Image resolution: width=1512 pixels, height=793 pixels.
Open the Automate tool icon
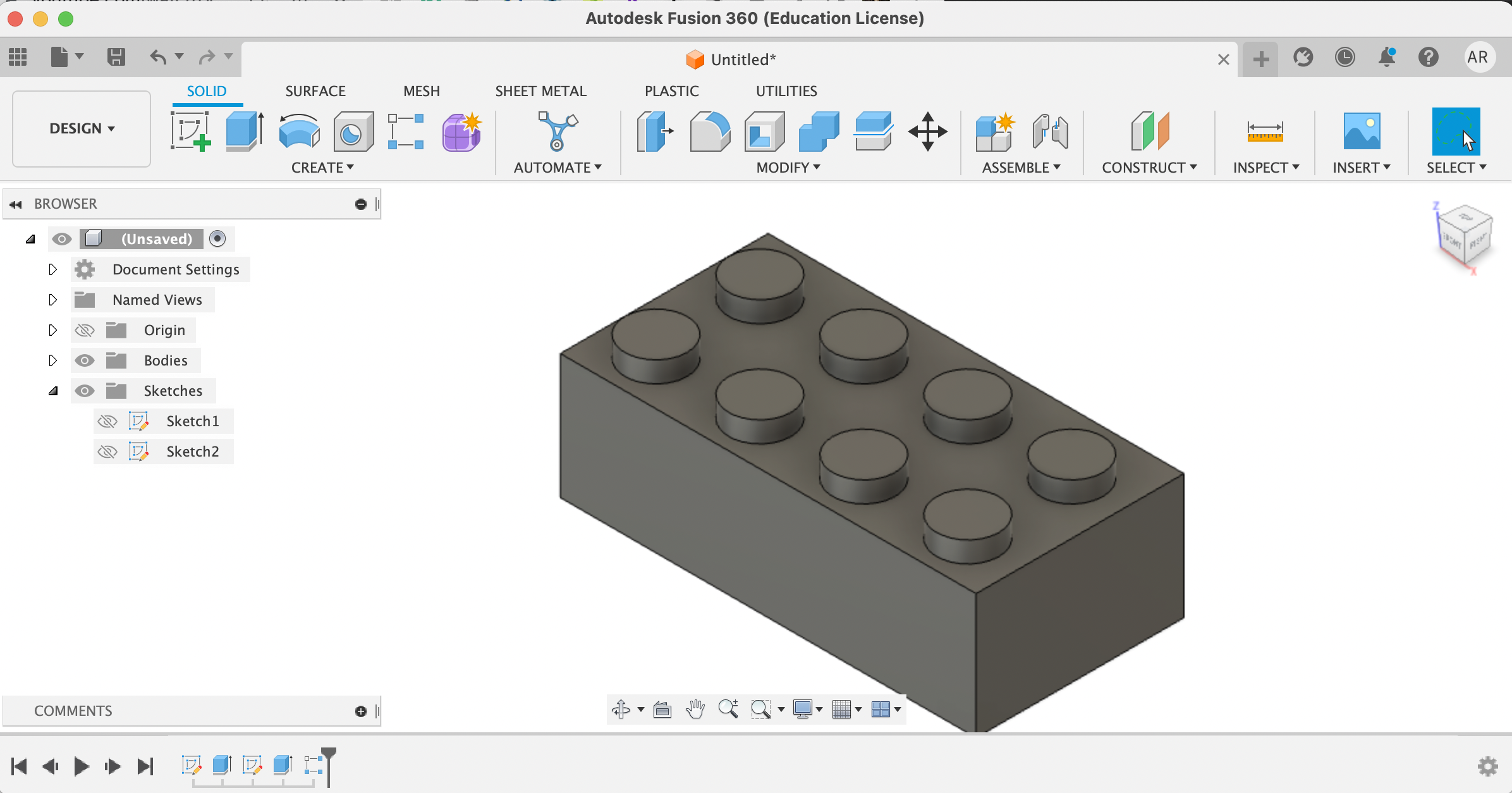pos(557,131)
